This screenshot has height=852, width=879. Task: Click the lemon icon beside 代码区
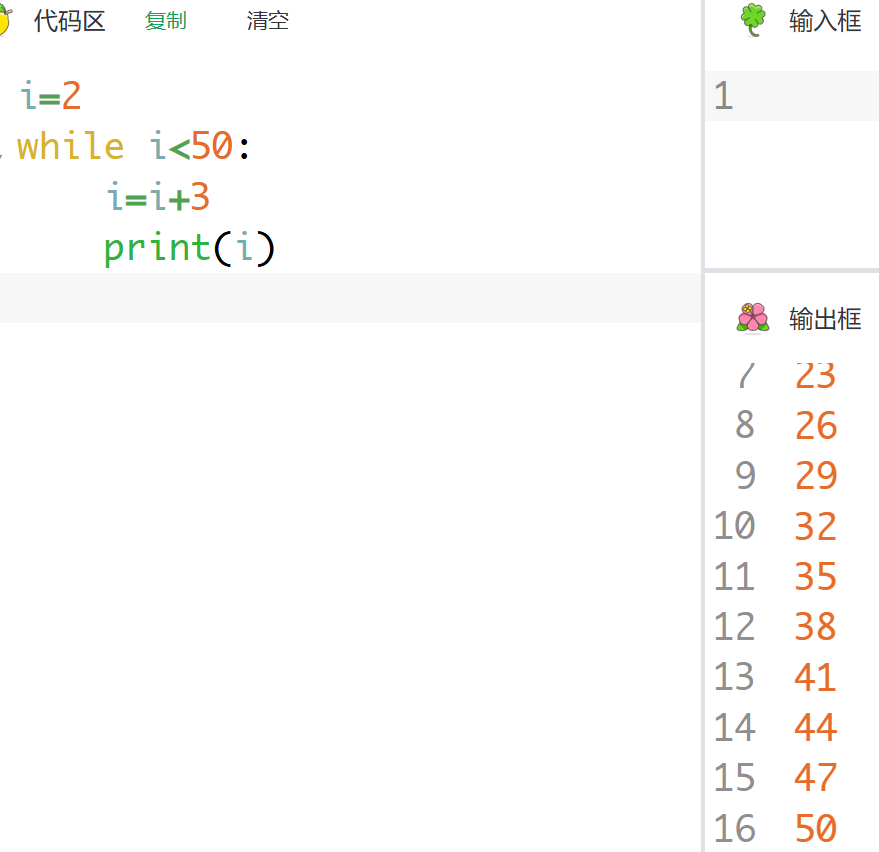coord(4,21)
